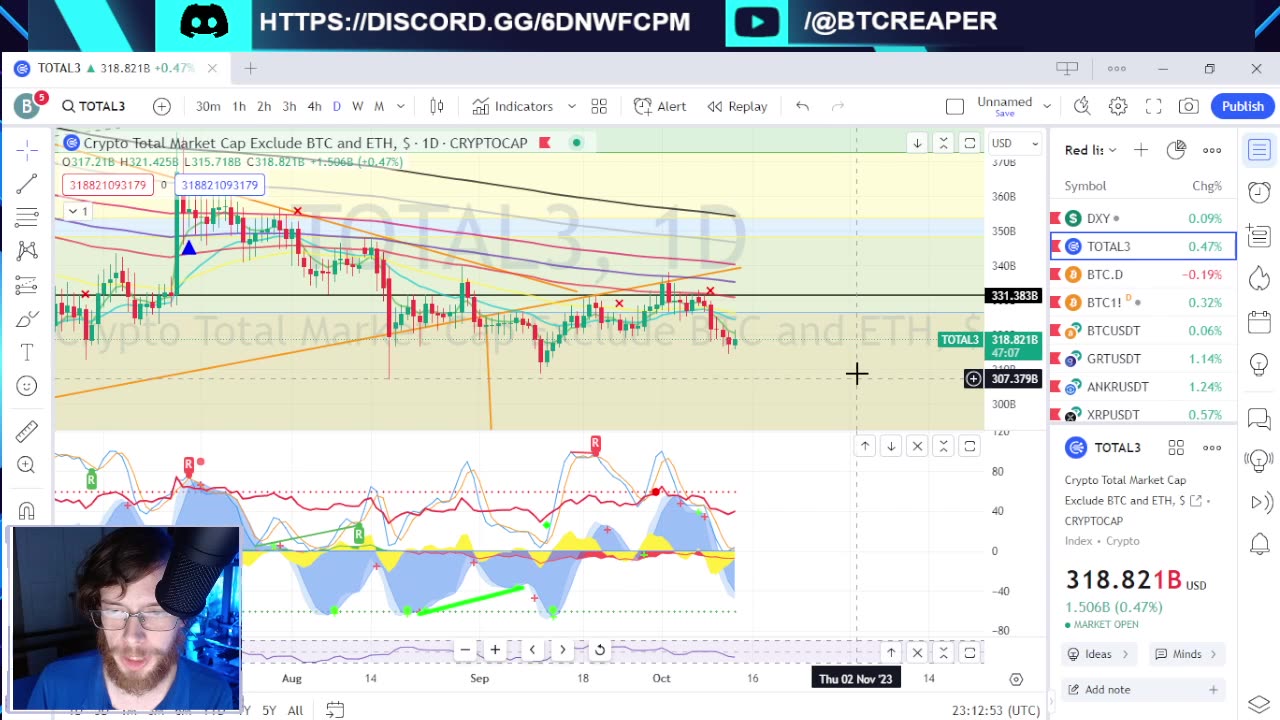Viewport: 1280px width, 720px height.
Task: Open quick search lightning icon
Action: point(1082,106)
